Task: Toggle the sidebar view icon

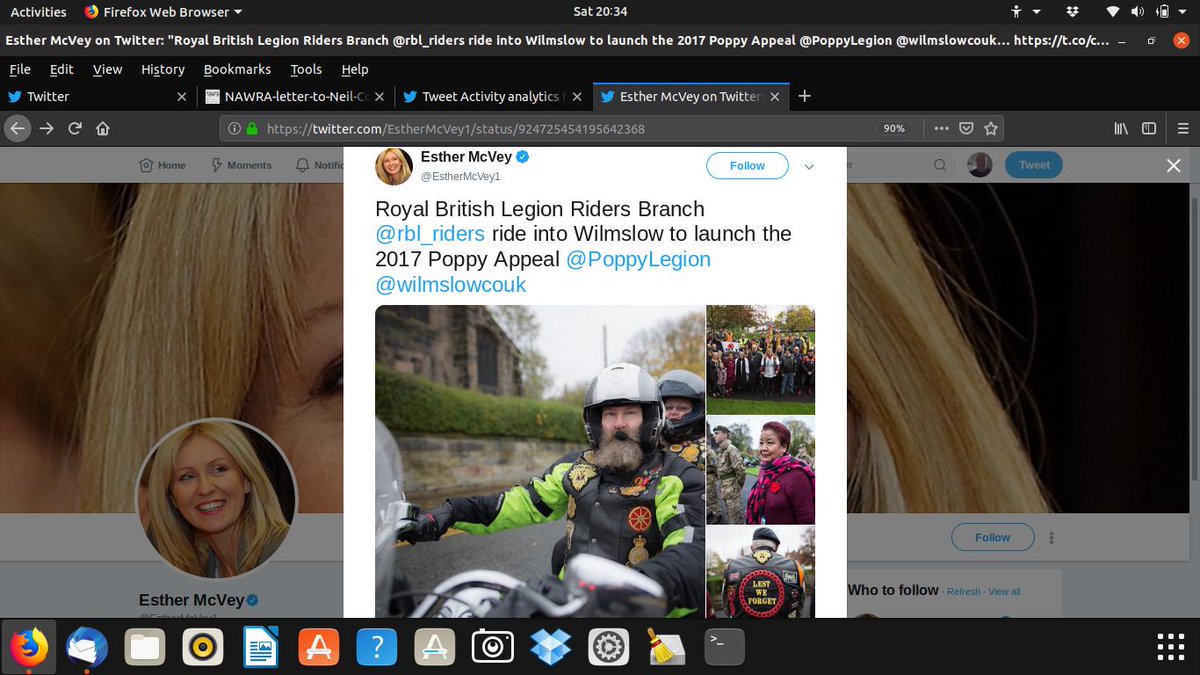Action: 1149,128
